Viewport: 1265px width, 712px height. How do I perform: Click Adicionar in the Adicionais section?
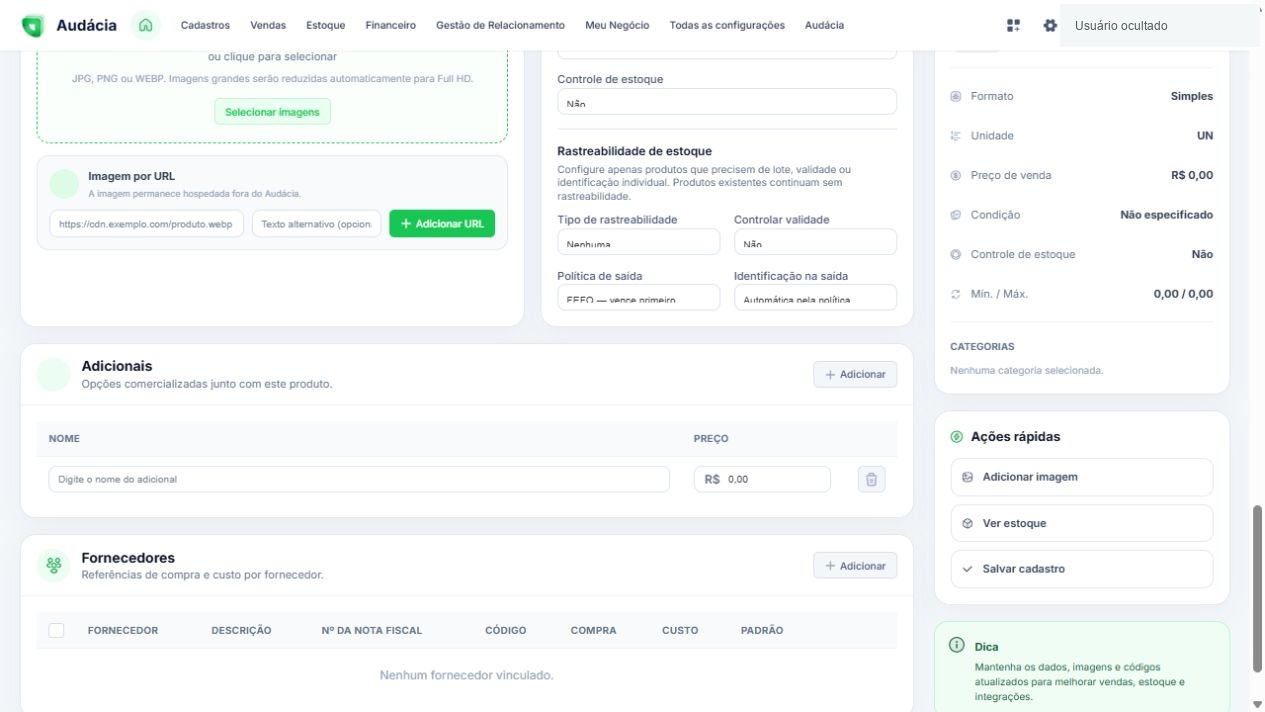tap(855, 374)
